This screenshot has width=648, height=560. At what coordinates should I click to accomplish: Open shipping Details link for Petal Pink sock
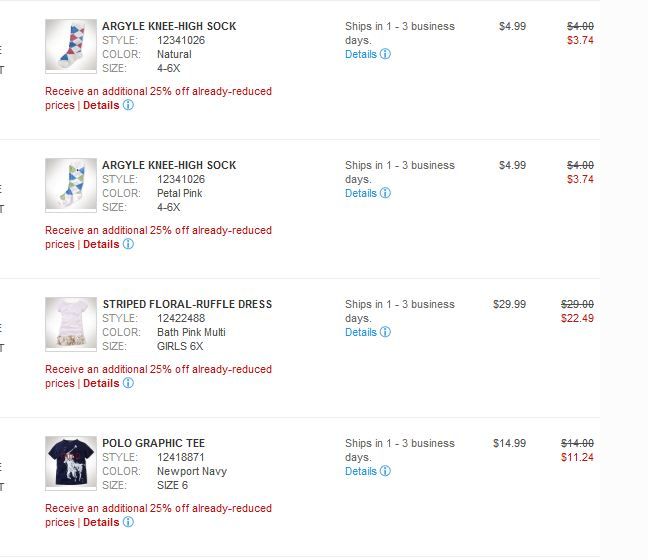(x=360, y=193)
